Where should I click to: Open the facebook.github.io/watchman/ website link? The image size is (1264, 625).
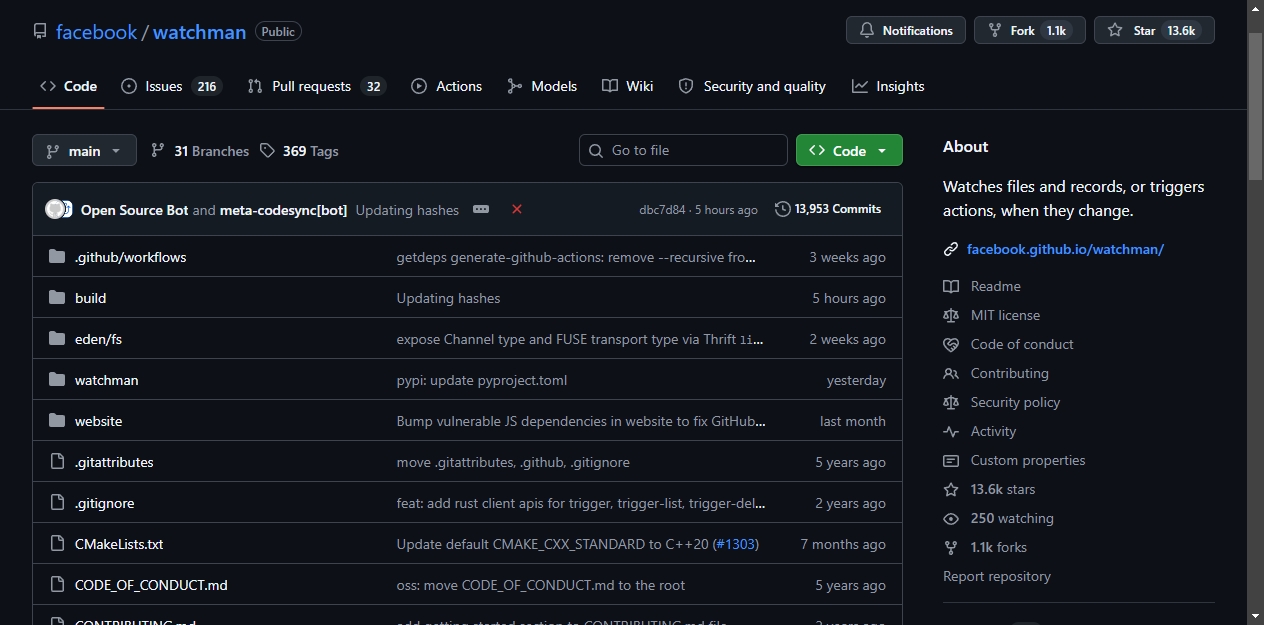point(1065,249)
